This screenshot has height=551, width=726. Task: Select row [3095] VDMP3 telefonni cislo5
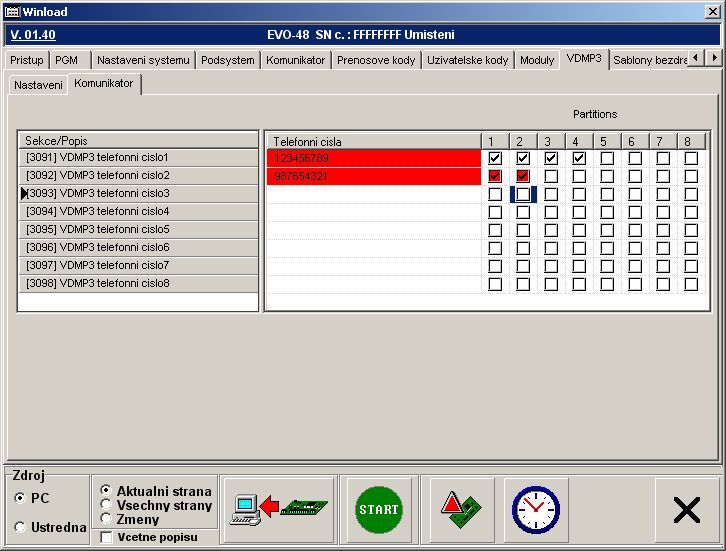click(x=138, y=229)
